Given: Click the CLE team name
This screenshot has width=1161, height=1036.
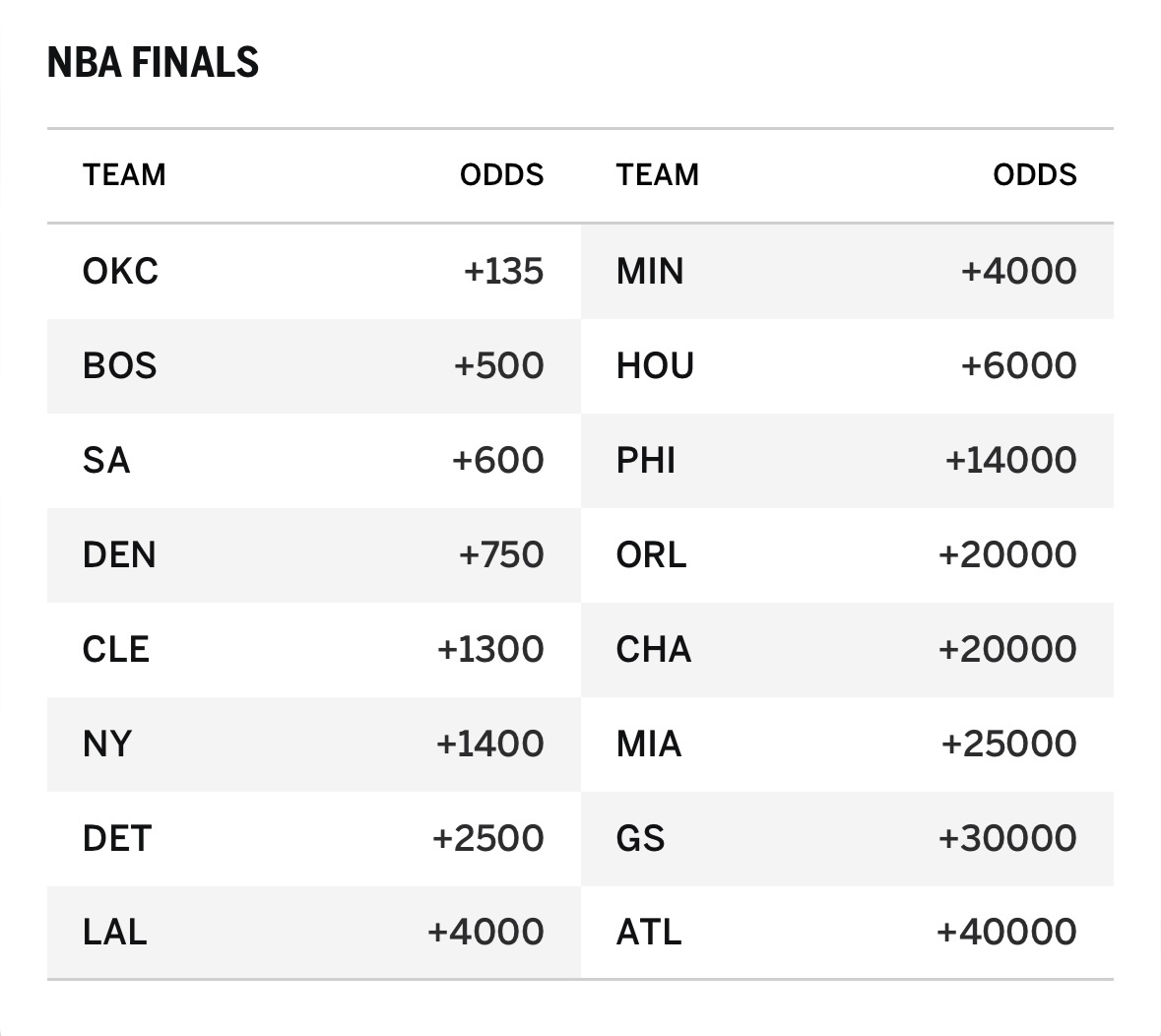Looking at the screenshot, I should click(x=116, y=649).
